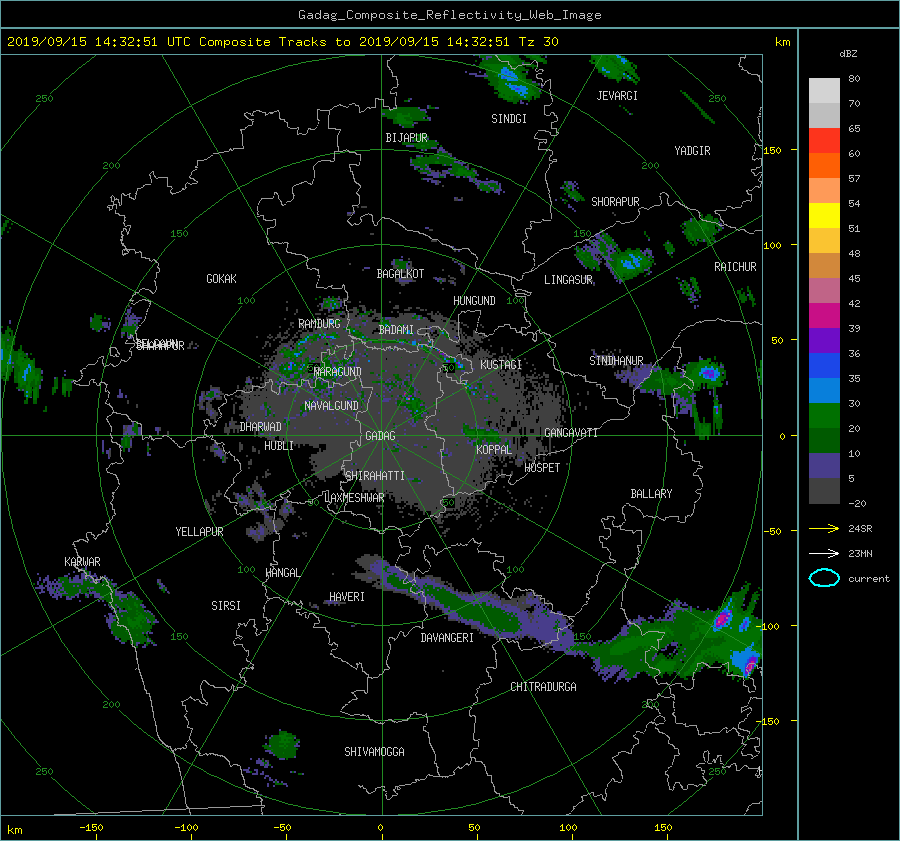Image resolution: width=900 pixels, height=841 pixels.
Task: Select the SHORAPUR city label
Action: (x=615, y=202)
